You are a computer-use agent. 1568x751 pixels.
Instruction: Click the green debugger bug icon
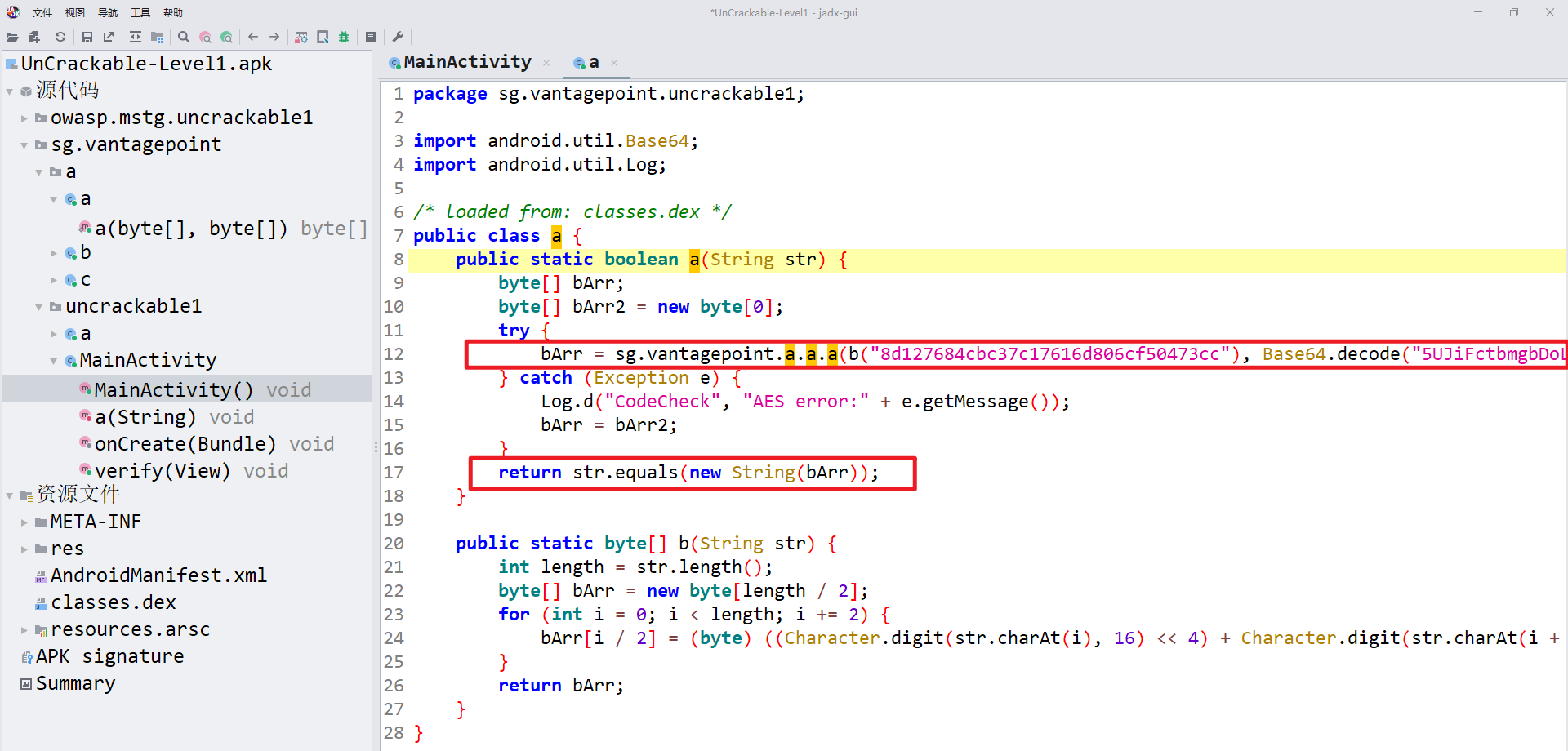click(344, 37)
